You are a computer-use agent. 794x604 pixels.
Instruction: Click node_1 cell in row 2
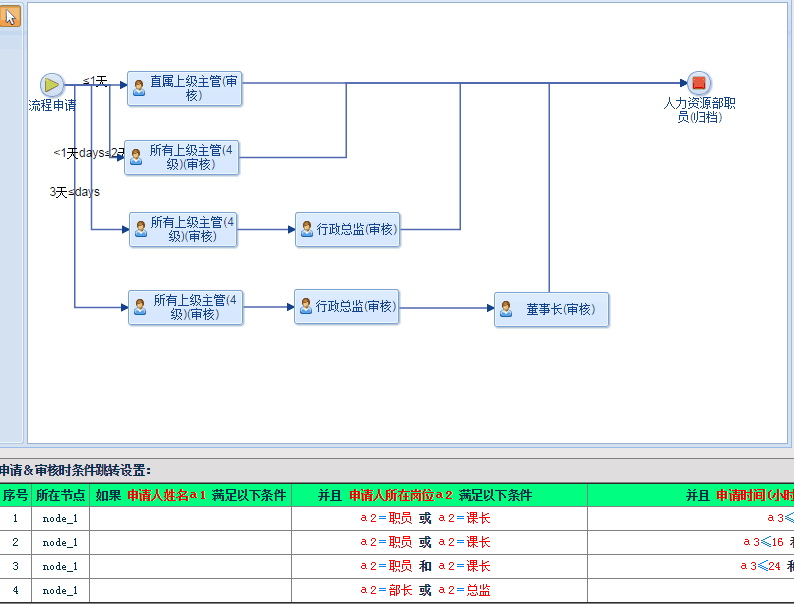(x=60, y=542)
